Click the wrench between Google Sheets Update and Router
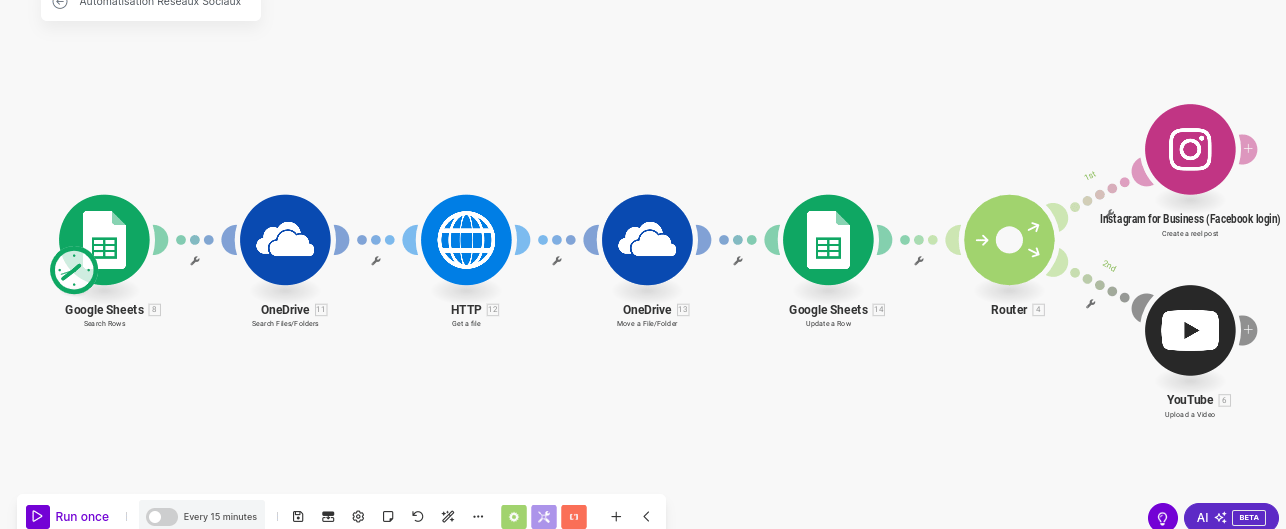This screenshot has height=529, width=1286. point(919,261)
